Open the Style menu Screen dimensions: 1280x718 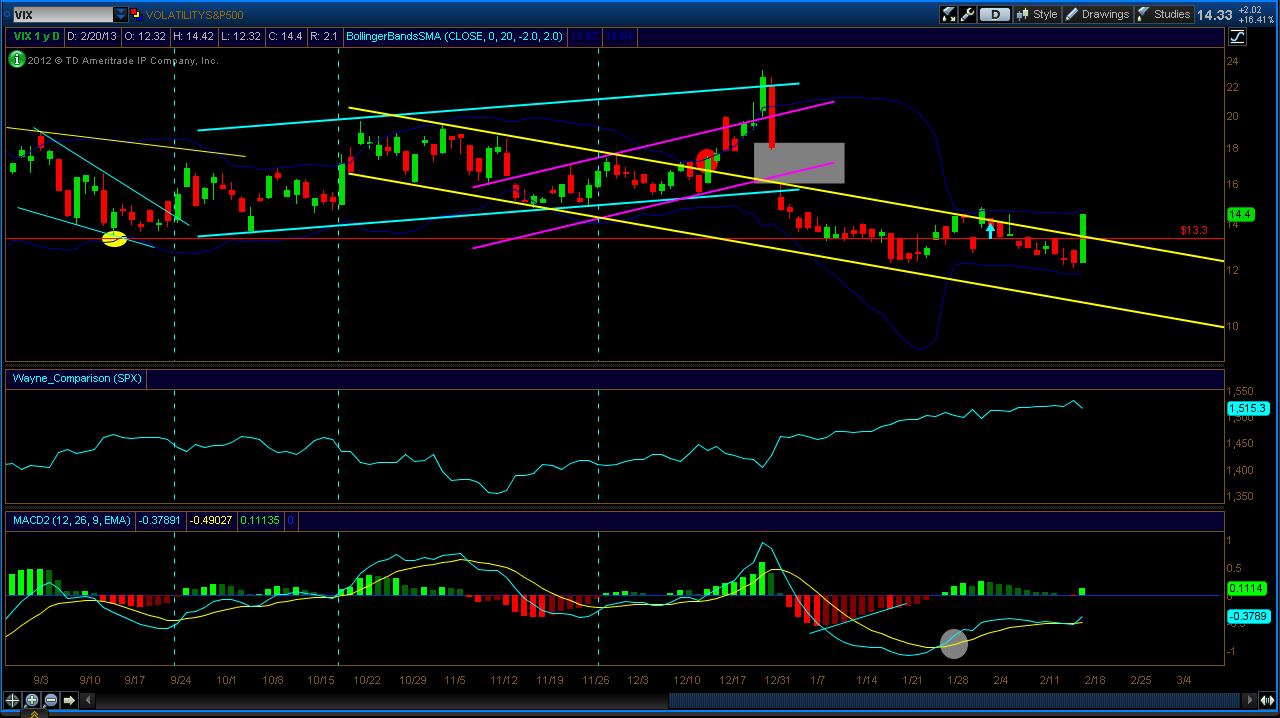point(1037,14)
